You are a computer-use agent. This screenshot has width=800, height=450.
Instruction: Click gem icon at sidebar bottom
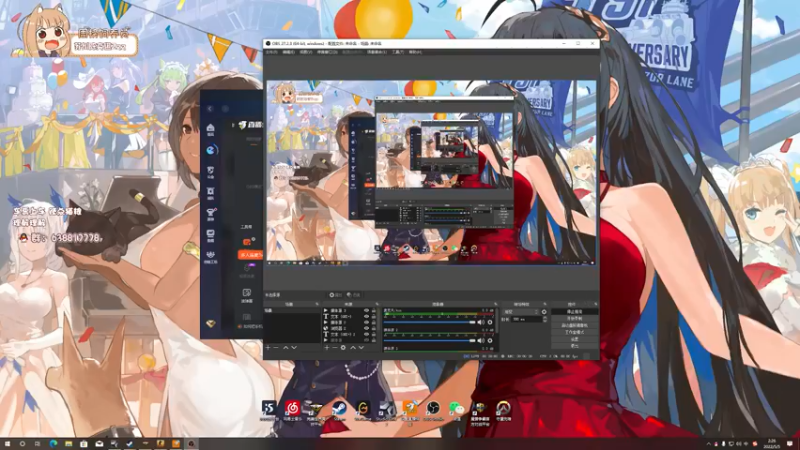[211, 323]
